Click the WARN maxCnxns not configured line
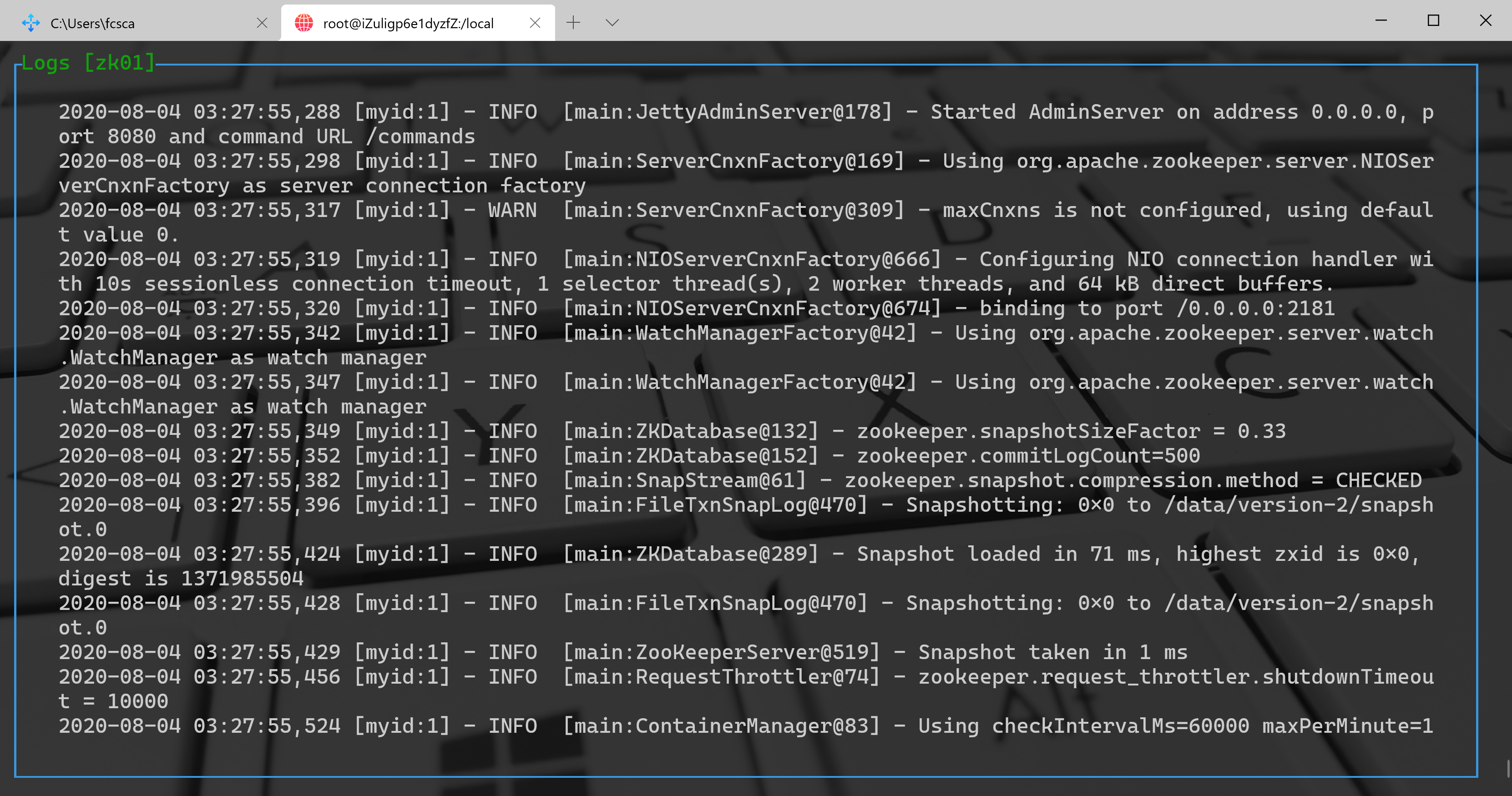The image size is (1512, 796). click(x=745, y=211)
